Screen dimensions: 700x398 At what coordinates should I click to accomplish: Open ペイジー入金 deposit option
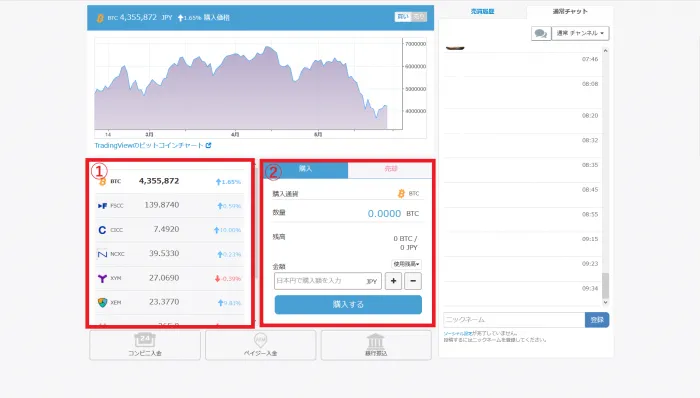click(x=261, y=345)
